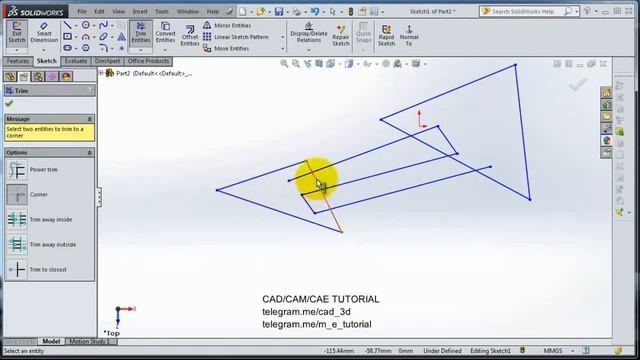Click the Zoom to Area icon
This screenshot has width=640, height=360.
coord(296,64)
